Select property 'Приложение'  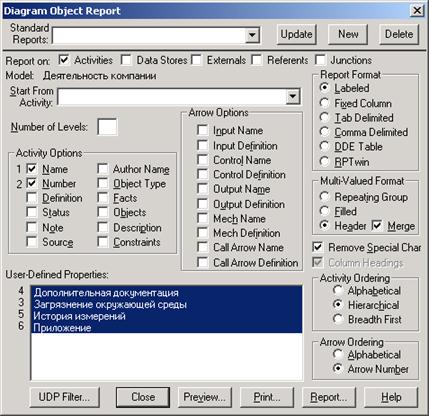[x=166, y=327]
